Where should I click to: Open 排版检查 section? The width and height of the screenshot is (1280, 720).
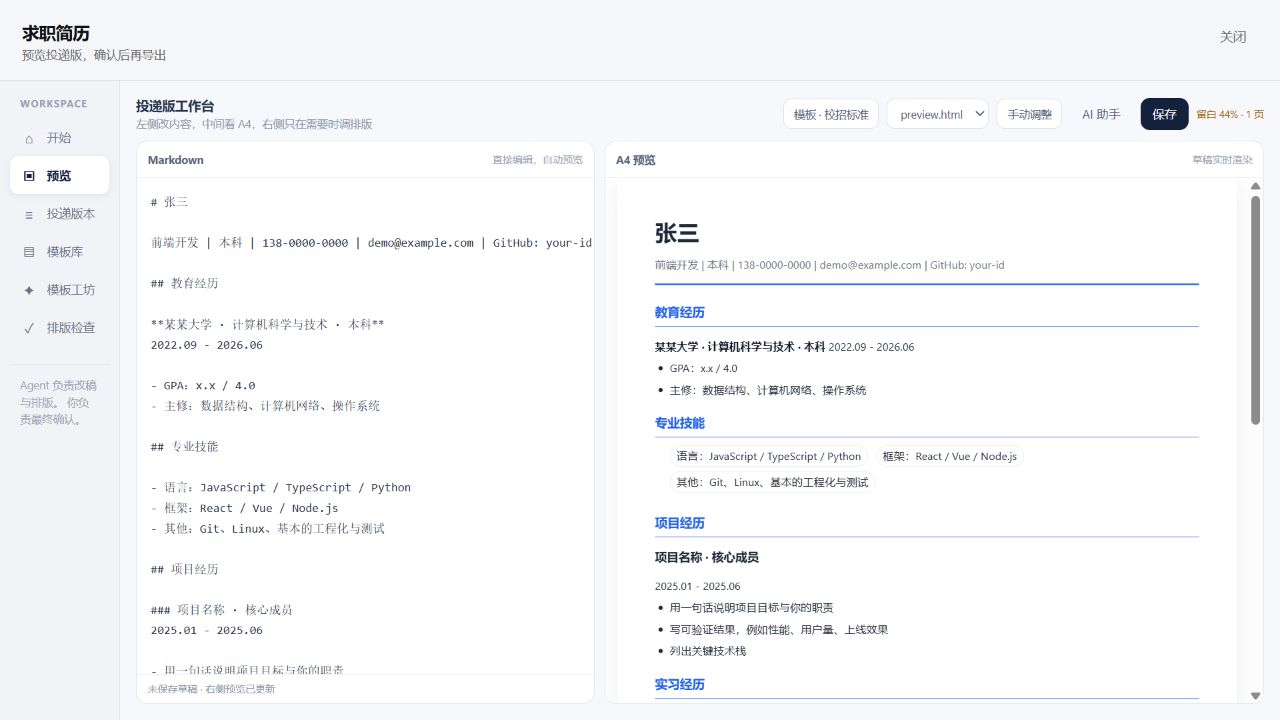pyautogui.click(x=60, y=328)
